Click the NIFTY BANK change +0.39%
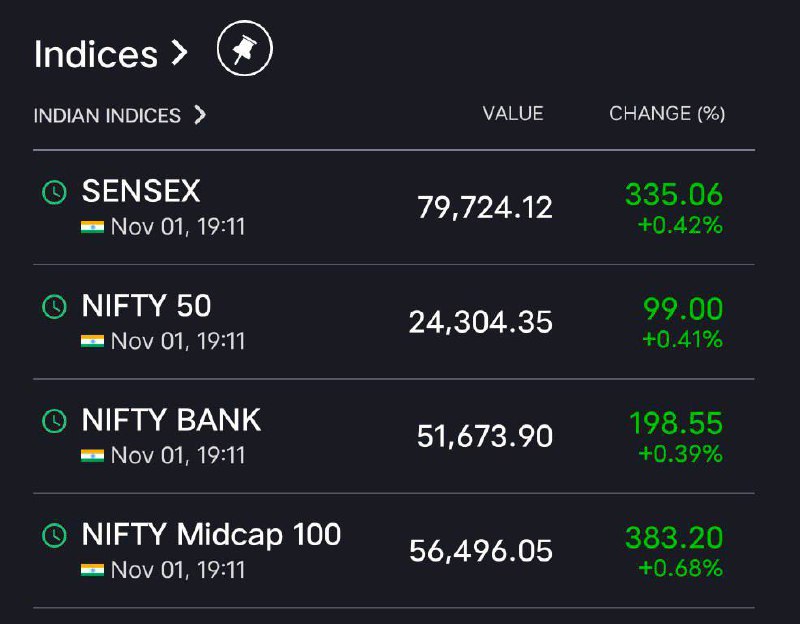Screen dimensions: 800x624 click(x=680, y=453)
